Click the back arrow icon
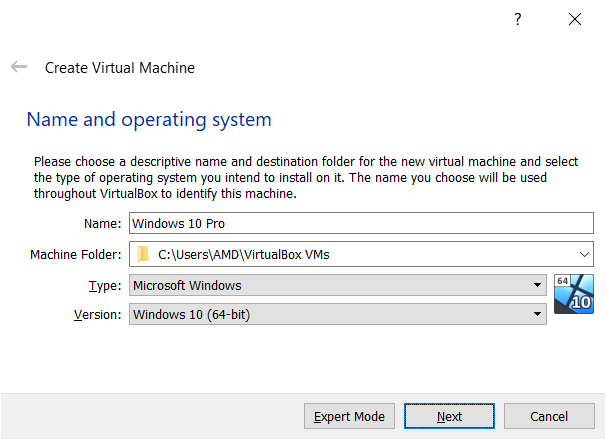 pyautogui.click(x=19, y=67)
